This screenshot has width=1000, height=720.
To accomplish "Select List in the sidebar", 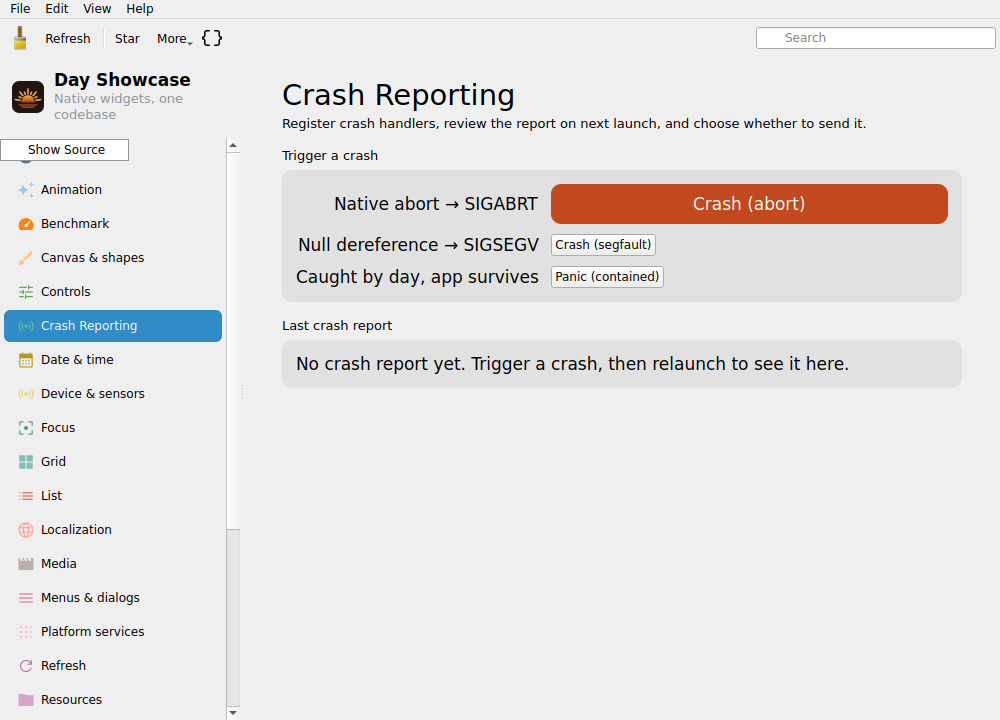I will (113, 496).
